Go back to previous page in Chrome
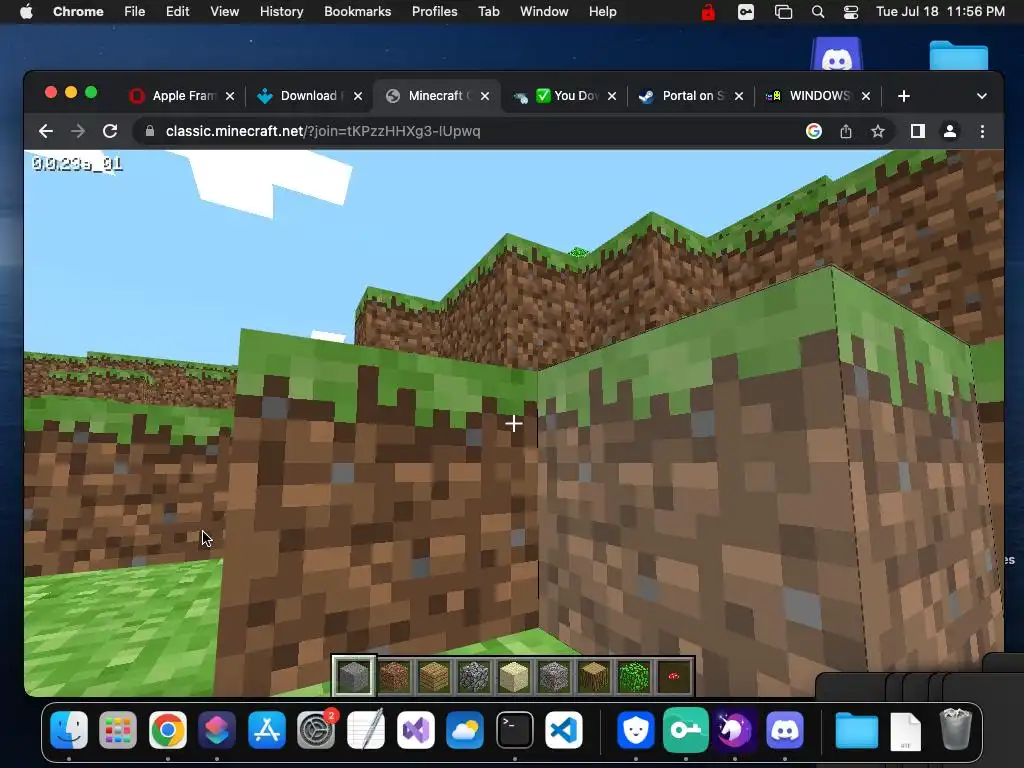 point(46,131)
